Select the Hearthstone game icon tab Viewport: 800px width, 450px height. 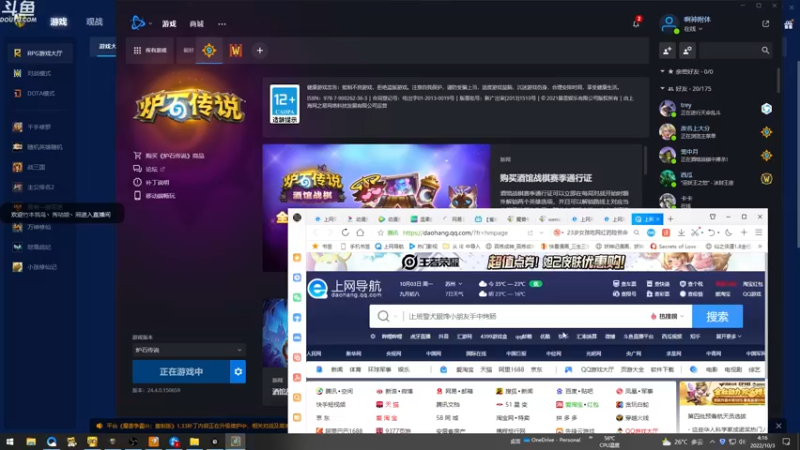point(209,51)
